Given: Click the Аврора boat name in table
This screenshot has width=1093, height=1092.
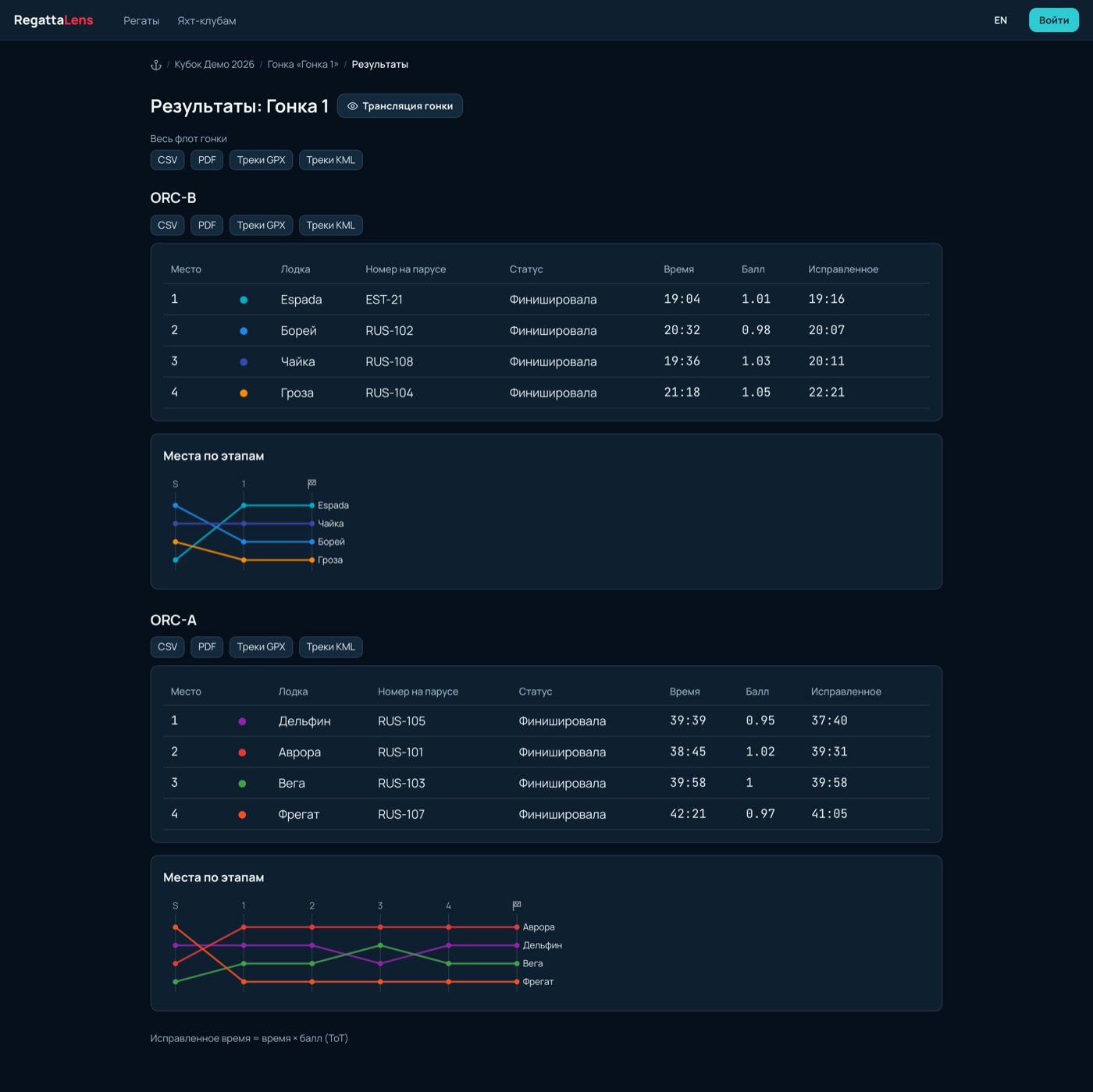Looking at the screenshot, I should (299, 752).
